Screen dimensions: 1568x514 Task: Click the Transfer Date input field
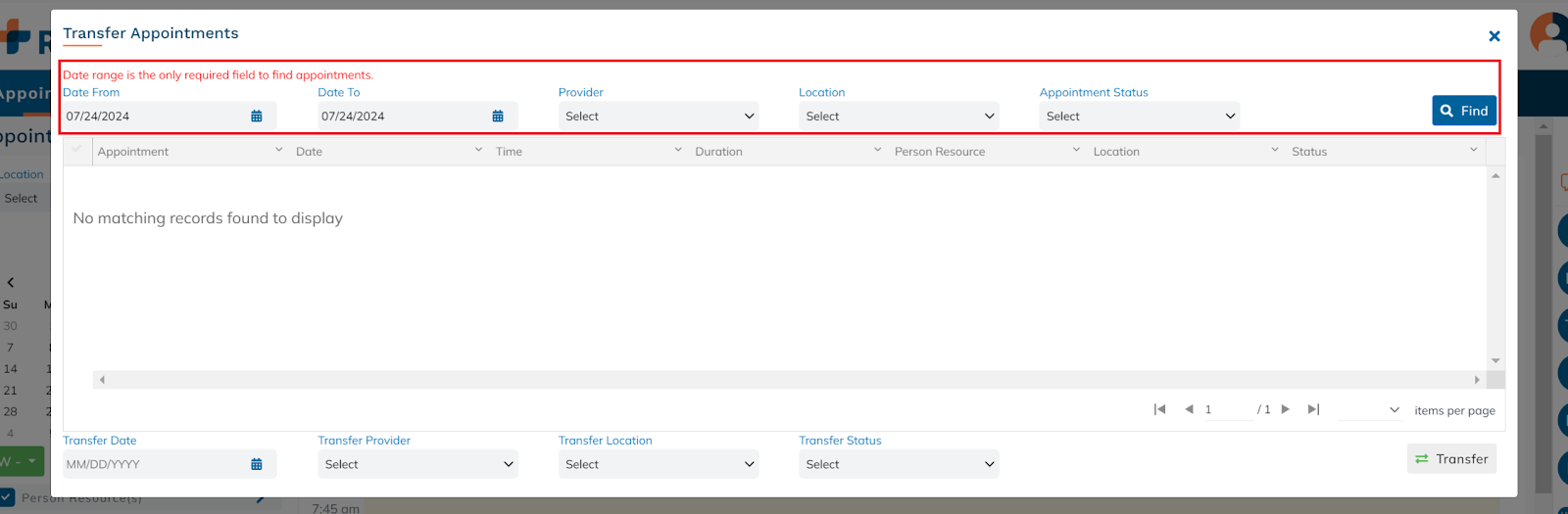[152, 465]
